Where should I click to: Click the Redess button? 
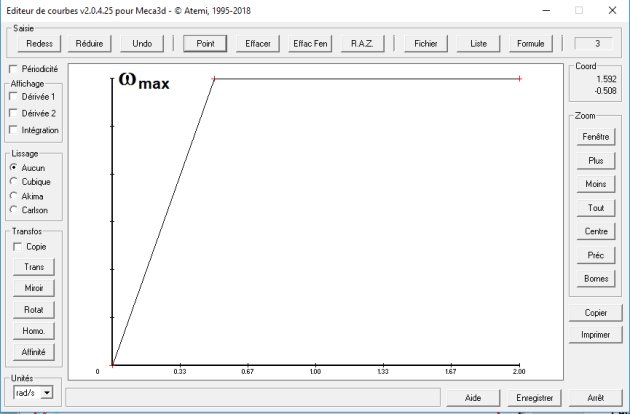[x=39, y=43]
